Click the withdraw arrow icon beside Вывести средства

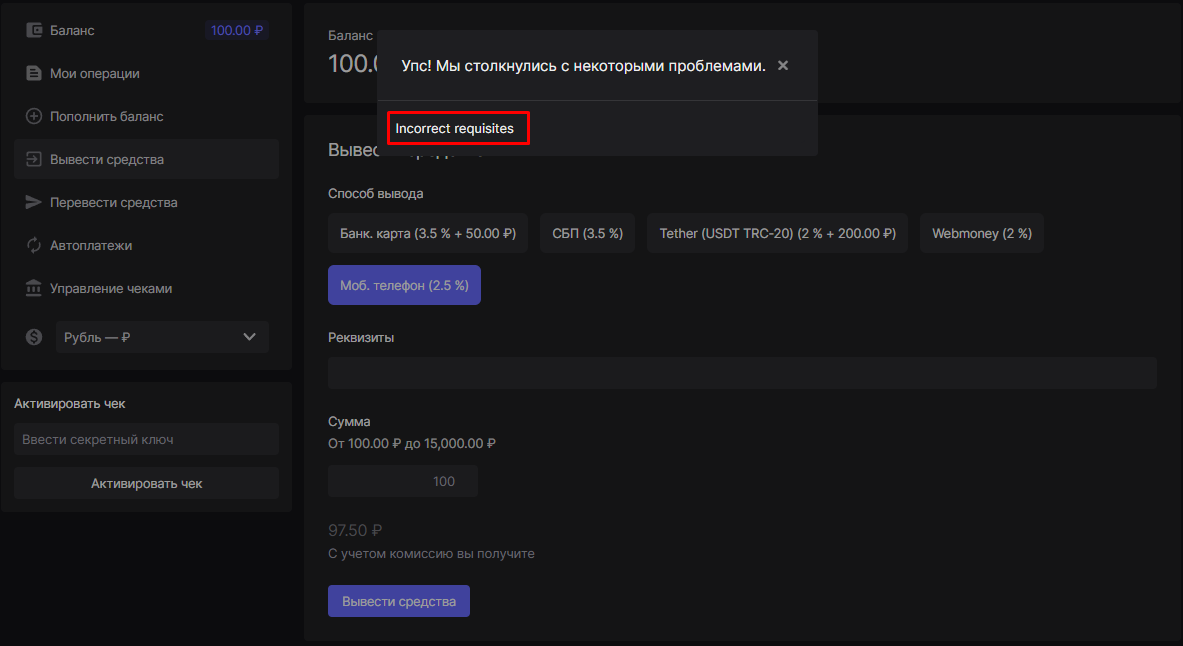tap(33, 160)
